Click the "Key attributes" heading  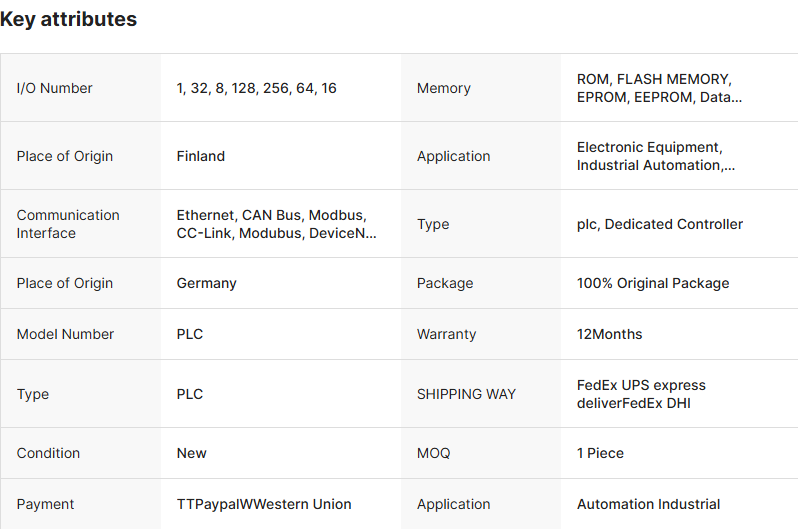pos(69,19)
